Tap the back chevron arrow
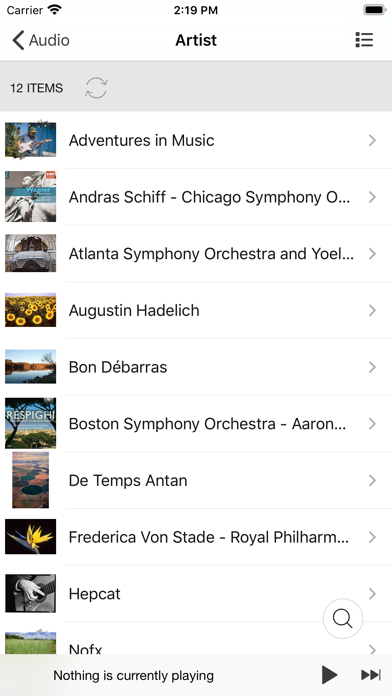Viewport: 392px width, 696px height. pos(18,40)
